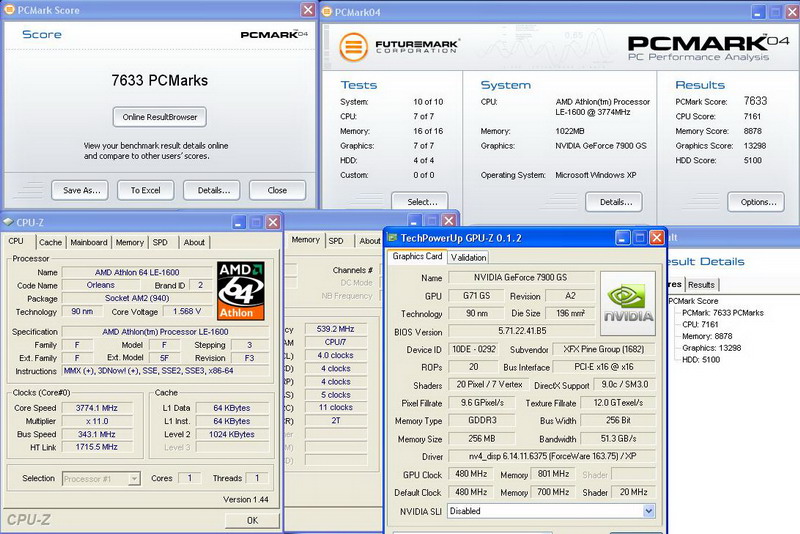The width and height of the screenshot is (800, 534).
Task: Select the CPU: 7161 tree row
Action: point(700,324)
